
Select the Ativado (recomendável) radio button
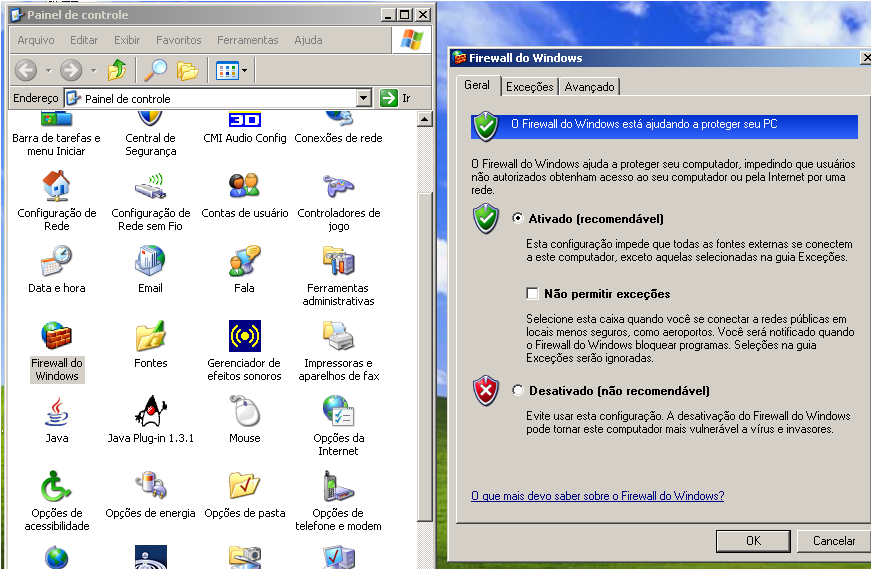(x=518, y=218)
